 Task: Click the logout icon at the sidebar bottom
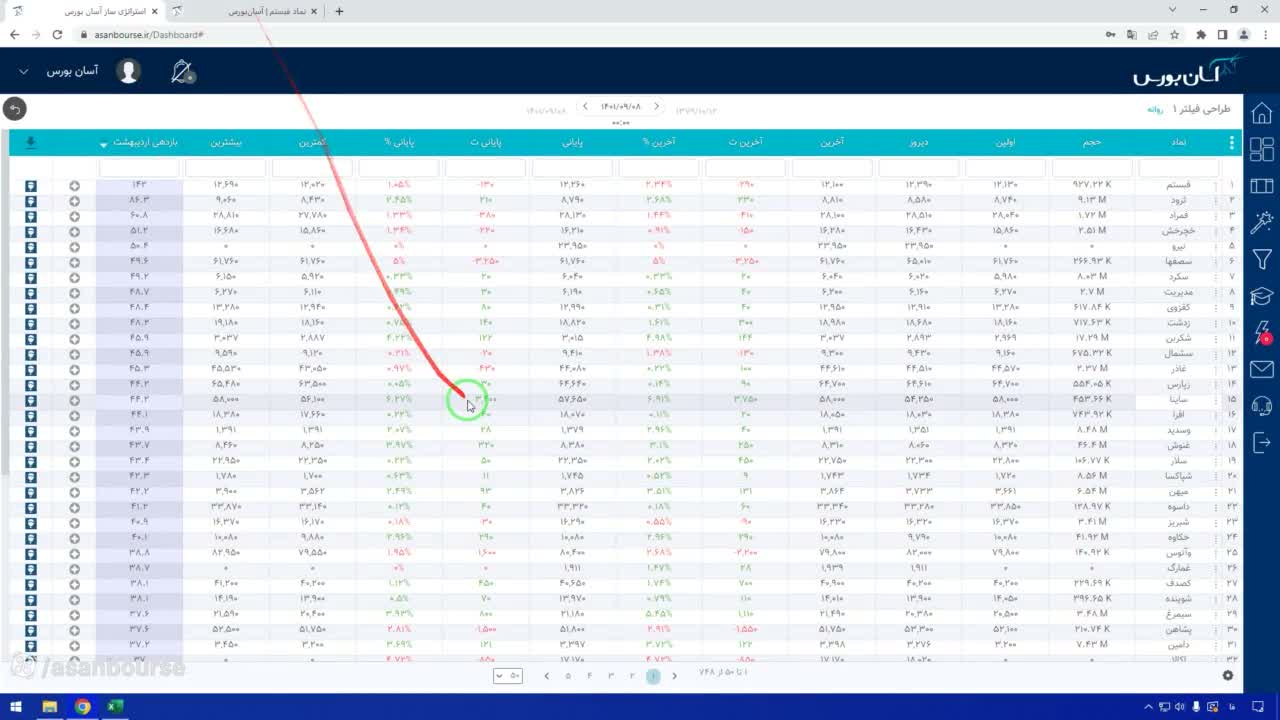click(x=1261, y=442)
